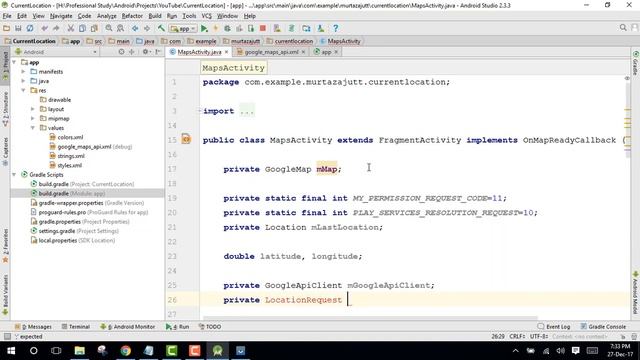Expand the layout folder arrow

[x=33, y=109]
